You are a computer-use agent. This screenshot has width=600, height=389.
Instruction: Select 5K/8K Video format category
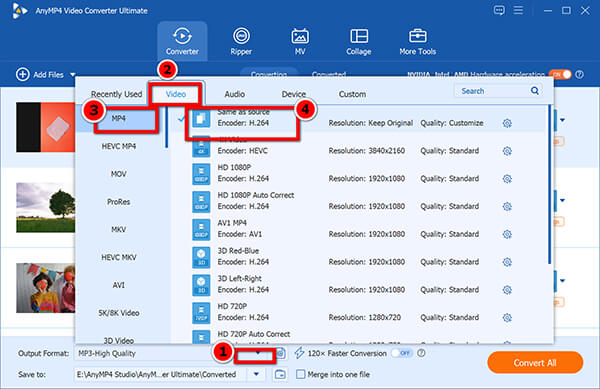(x=119, y=313)
